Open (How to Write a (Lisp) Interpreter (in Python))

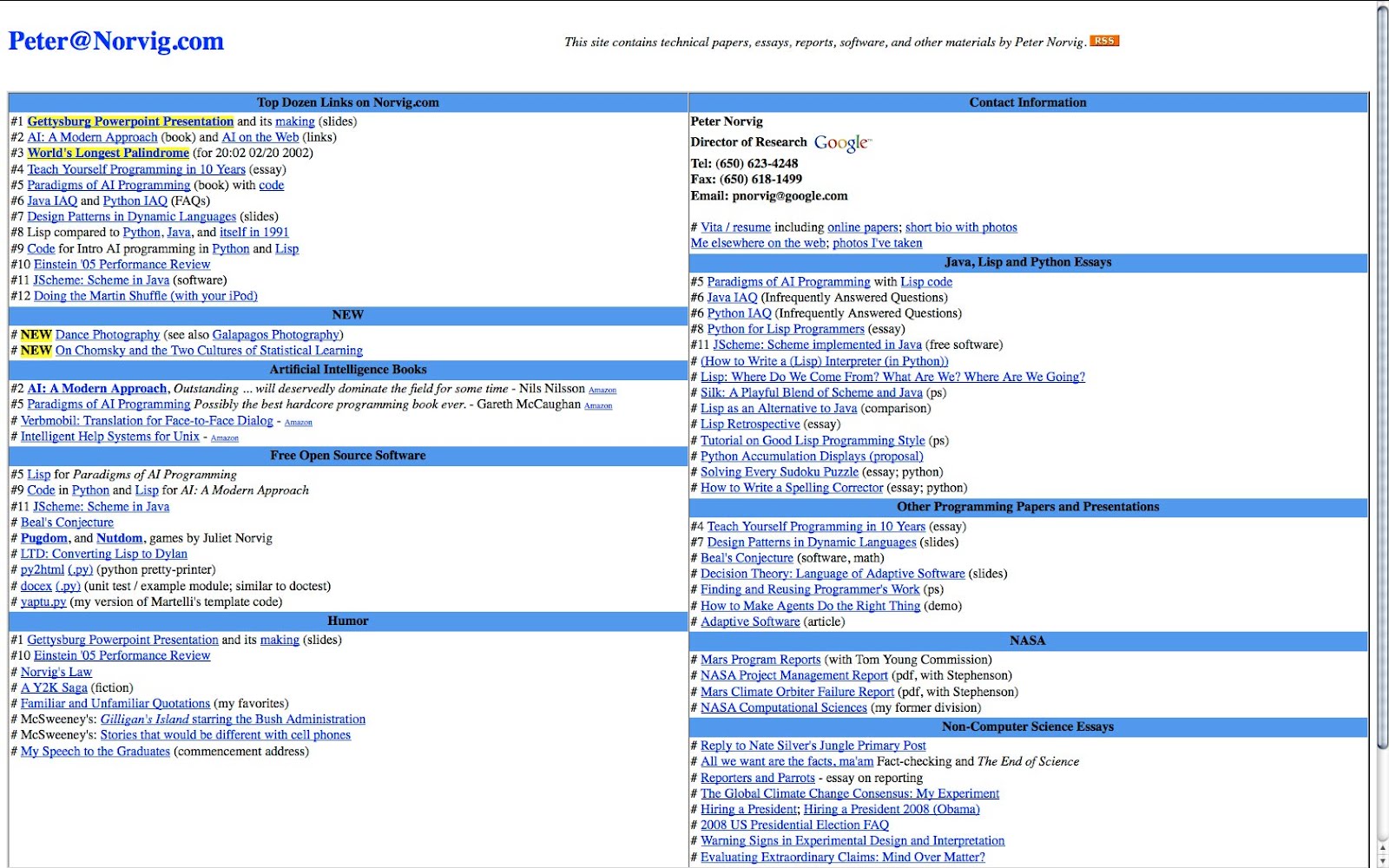pyautogui.click(x=825, y=361)
